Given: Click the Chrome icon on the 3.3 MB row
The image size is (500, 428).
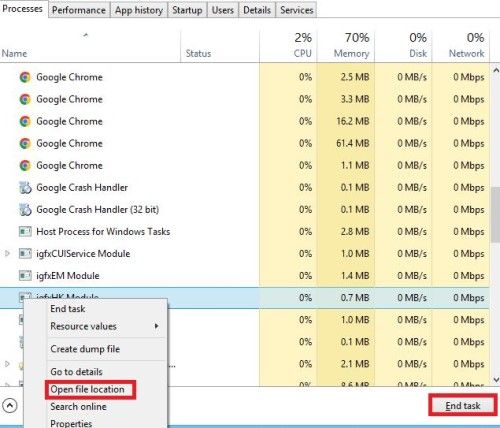Looking at the screenshot, I should (25, 99).
